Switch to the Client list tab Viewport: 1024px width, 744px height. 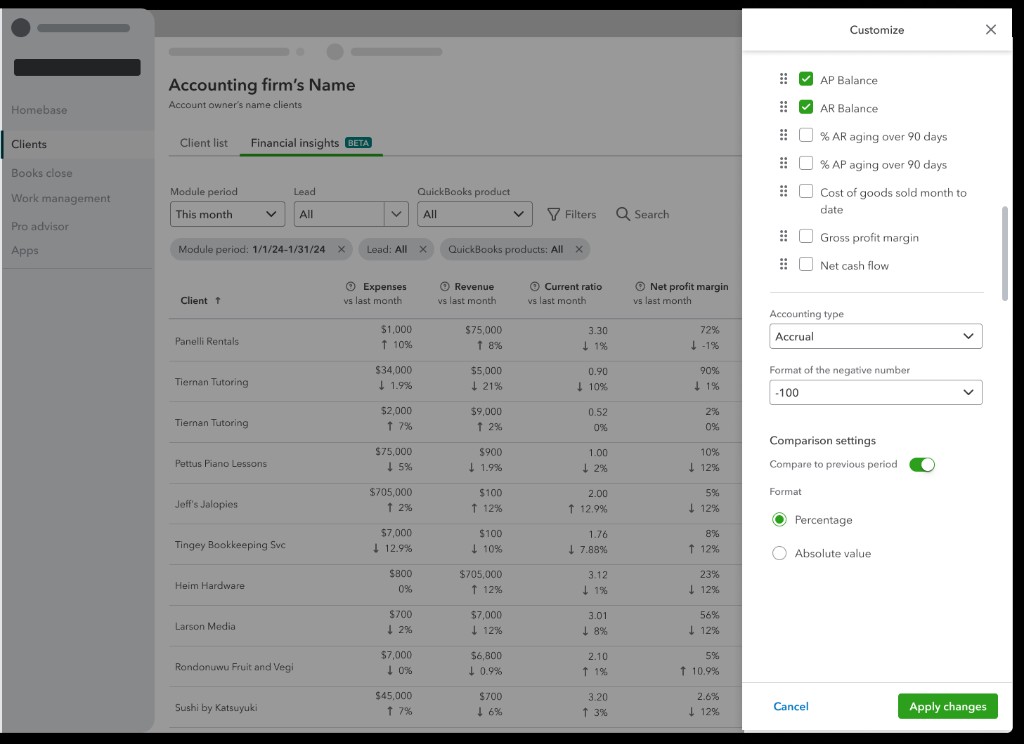pos(204,142)
